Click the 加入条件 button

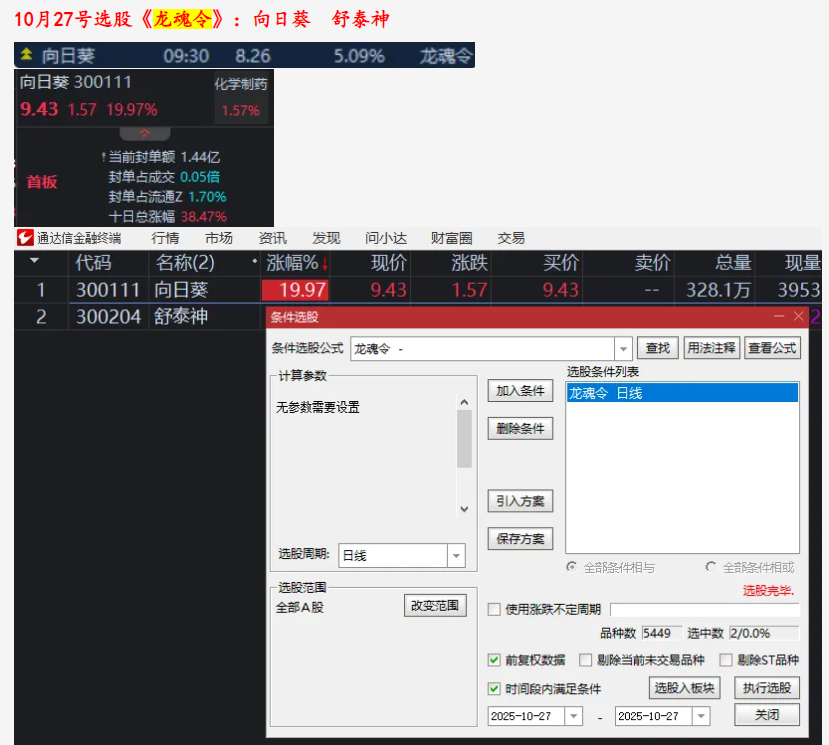click(520, 391)
